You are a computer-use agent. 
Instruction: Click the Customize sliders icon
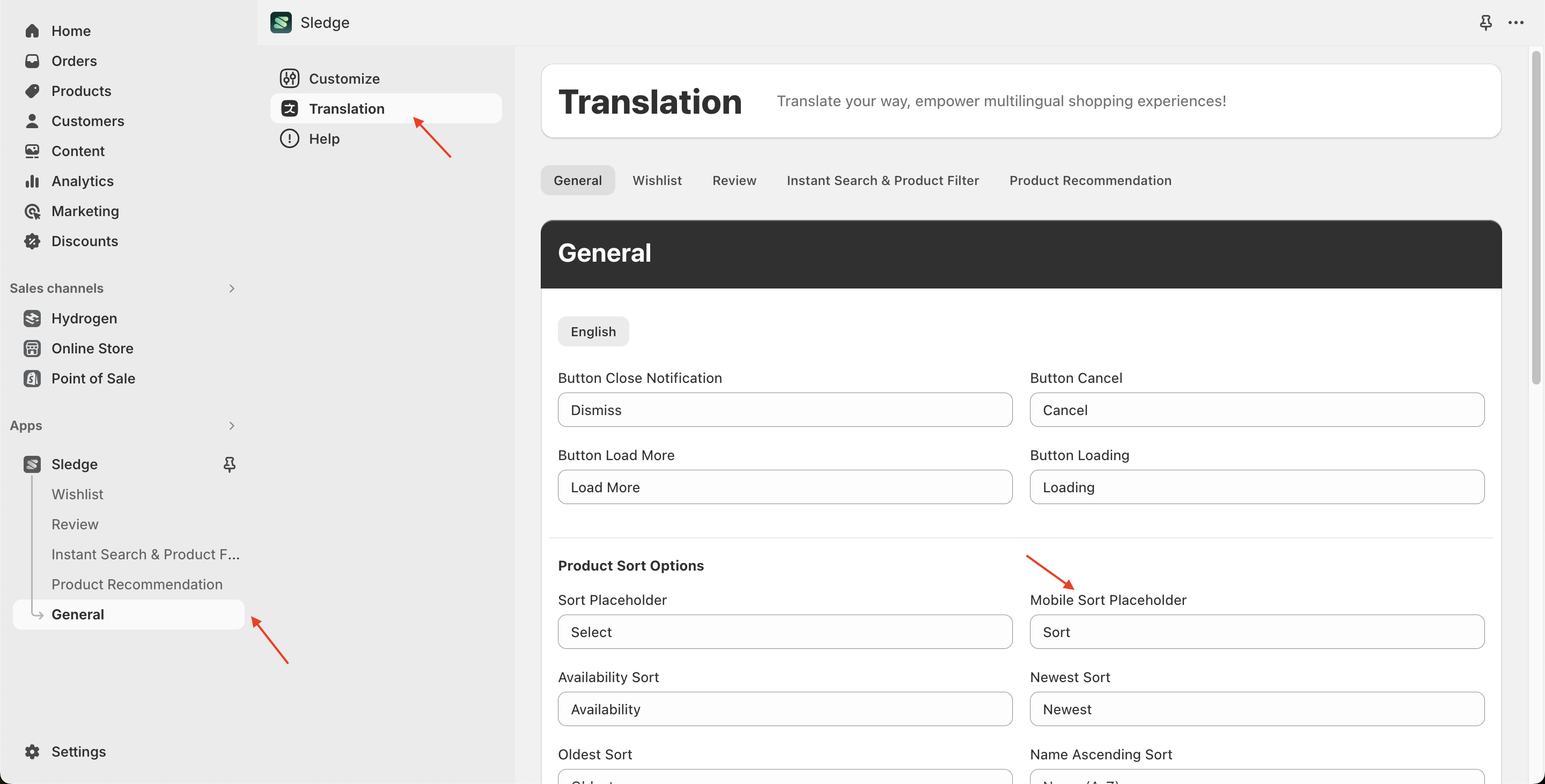(290, 78)
